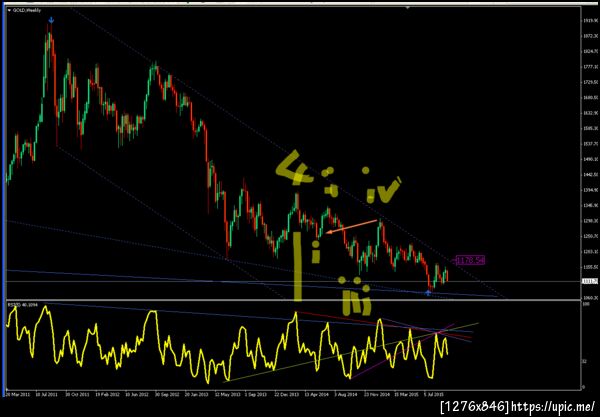Click the 19 Feb 2012 date label

106,394
